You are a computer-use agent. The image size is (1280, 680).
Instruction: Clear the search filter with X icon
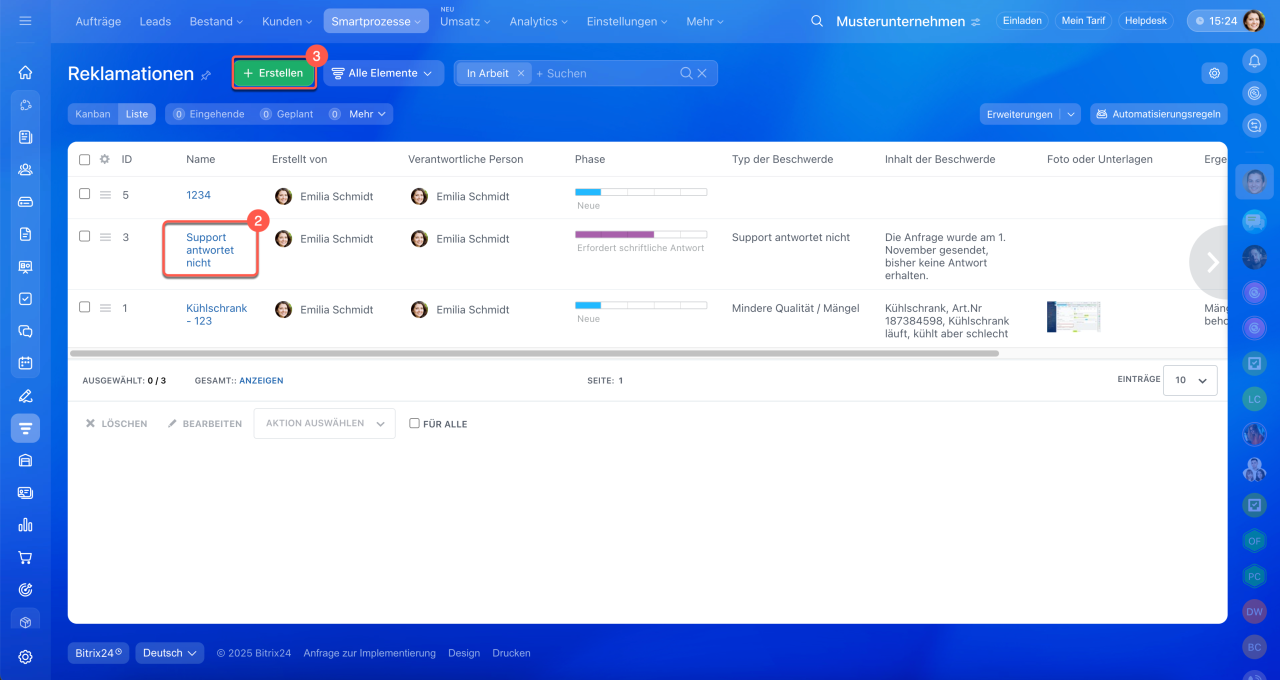click(x=702, y=73)
